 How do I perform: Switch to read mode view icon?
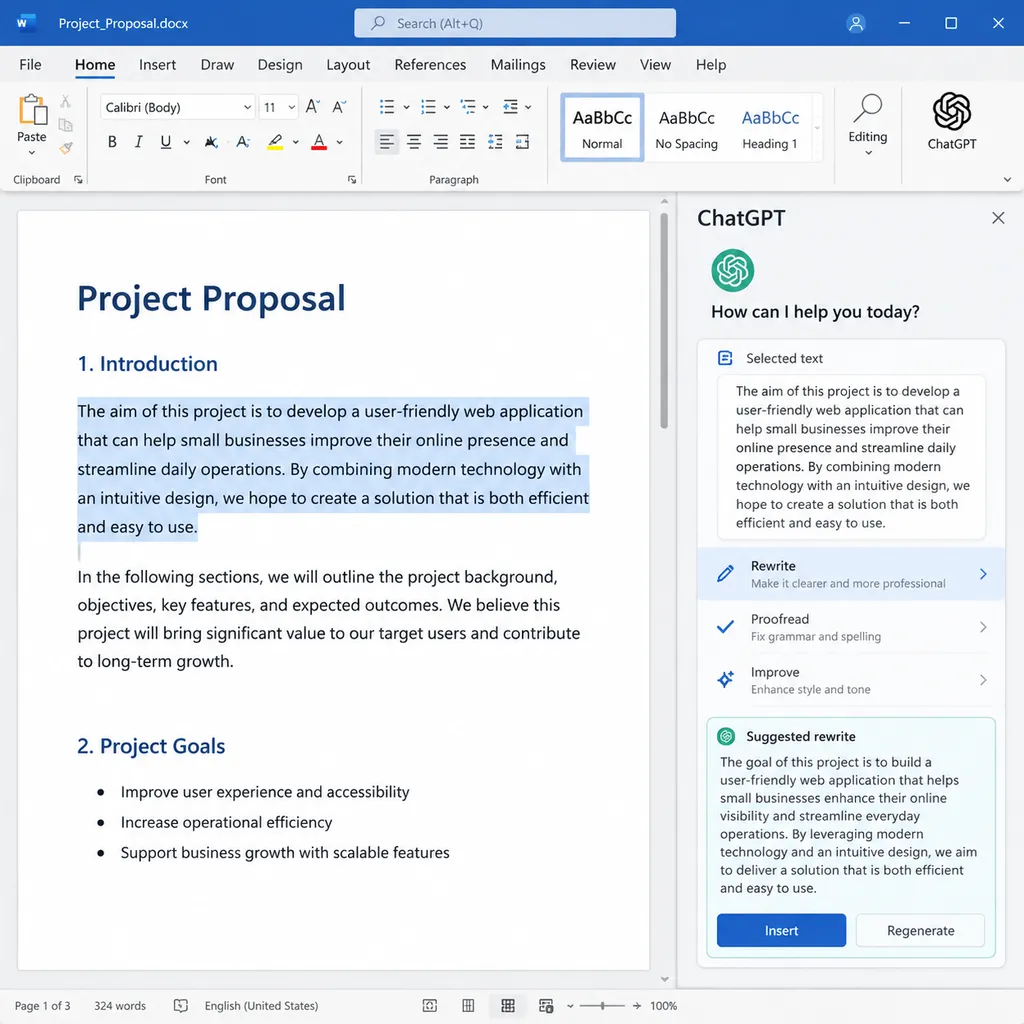pos(468,1006)
